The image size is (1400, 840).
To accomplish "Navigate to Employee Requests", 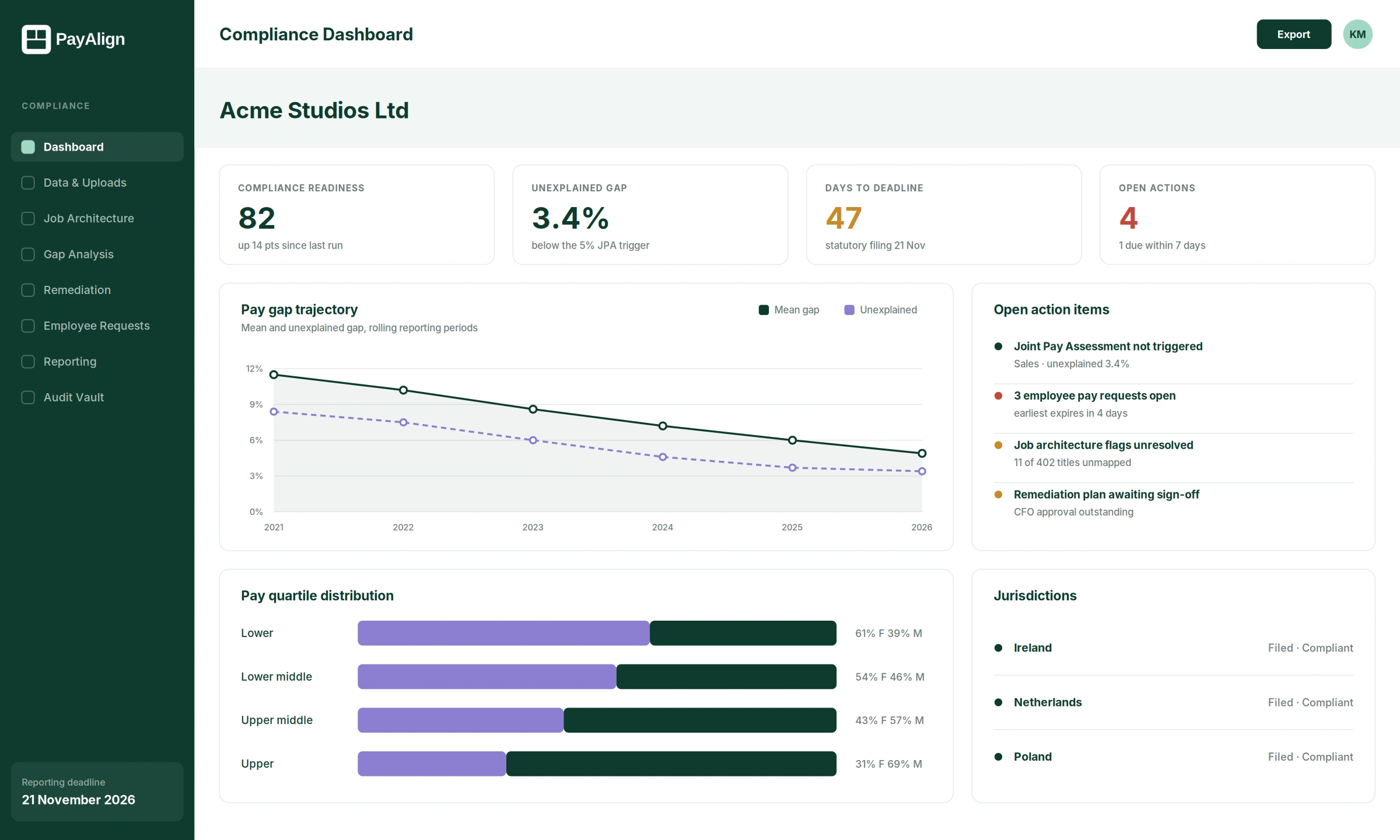I will point(97,325).
